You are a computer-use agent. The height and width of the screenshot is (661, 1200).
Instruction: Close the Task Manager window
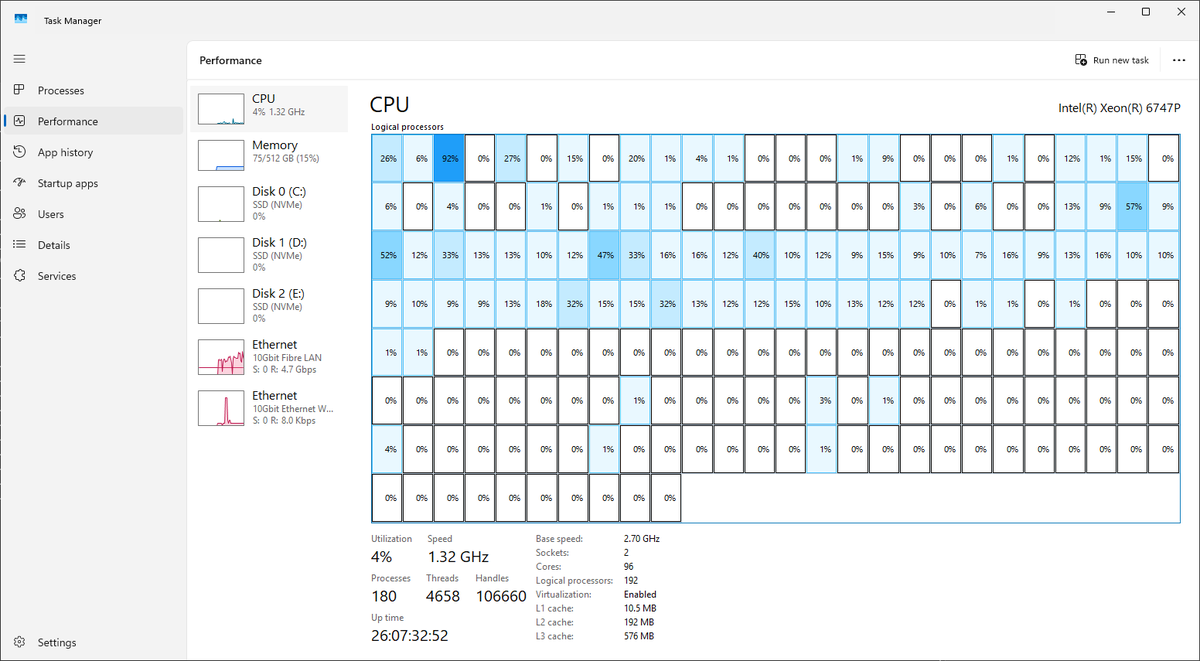coord(1180,12)
